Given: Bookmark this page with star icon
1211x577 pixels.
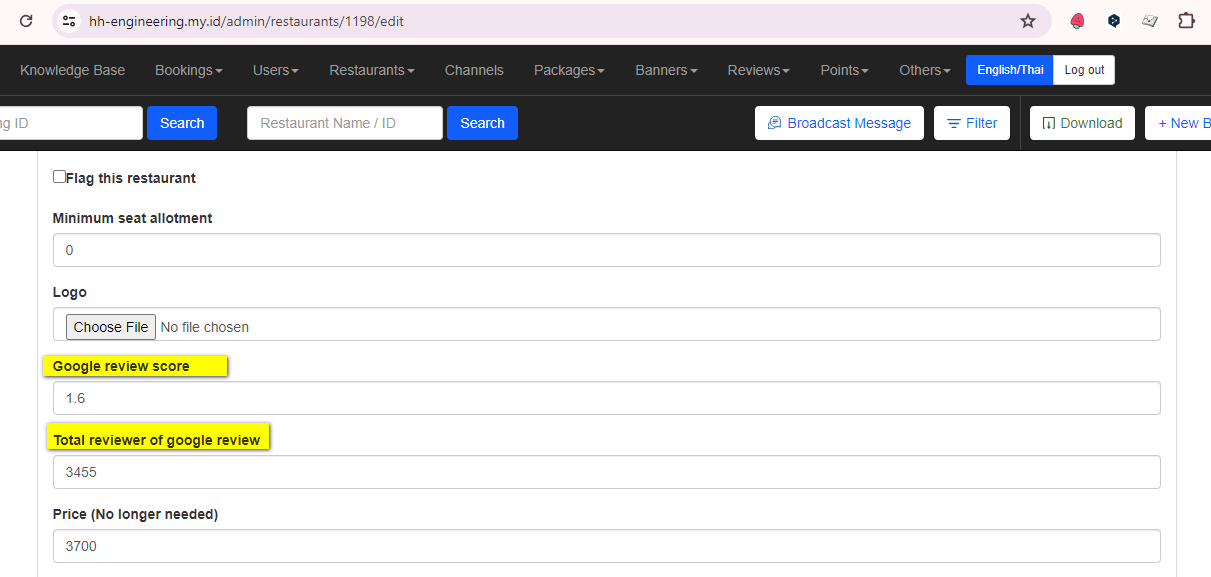Looking at the screenshot, I should [x=1027, y=21].
